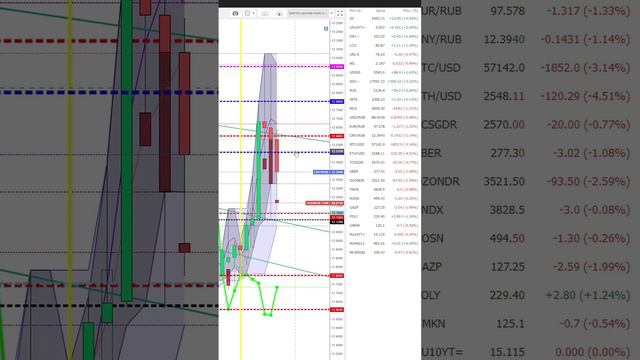The image size is (640, 360).
Task: Select the US10YT= row in watchlist
Action: coord(384,27)
